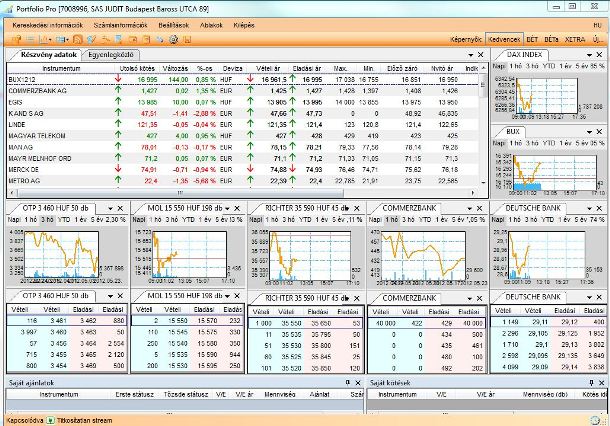Viewport: 610px width, 426px height.
Task: Click the green connection status icon
Action: pyautogui.click(x=50, y=420)
